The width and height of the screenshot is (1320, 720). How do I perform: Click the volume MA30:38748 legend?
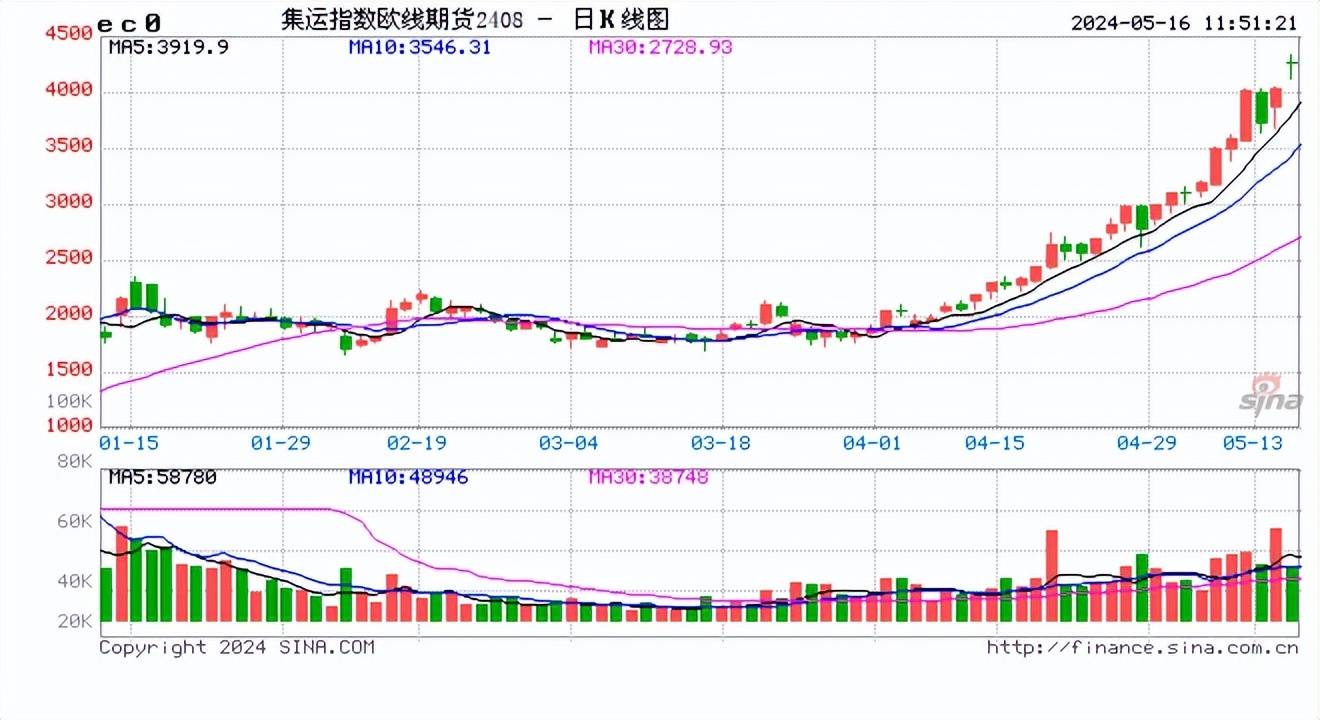tap(648, 477)
